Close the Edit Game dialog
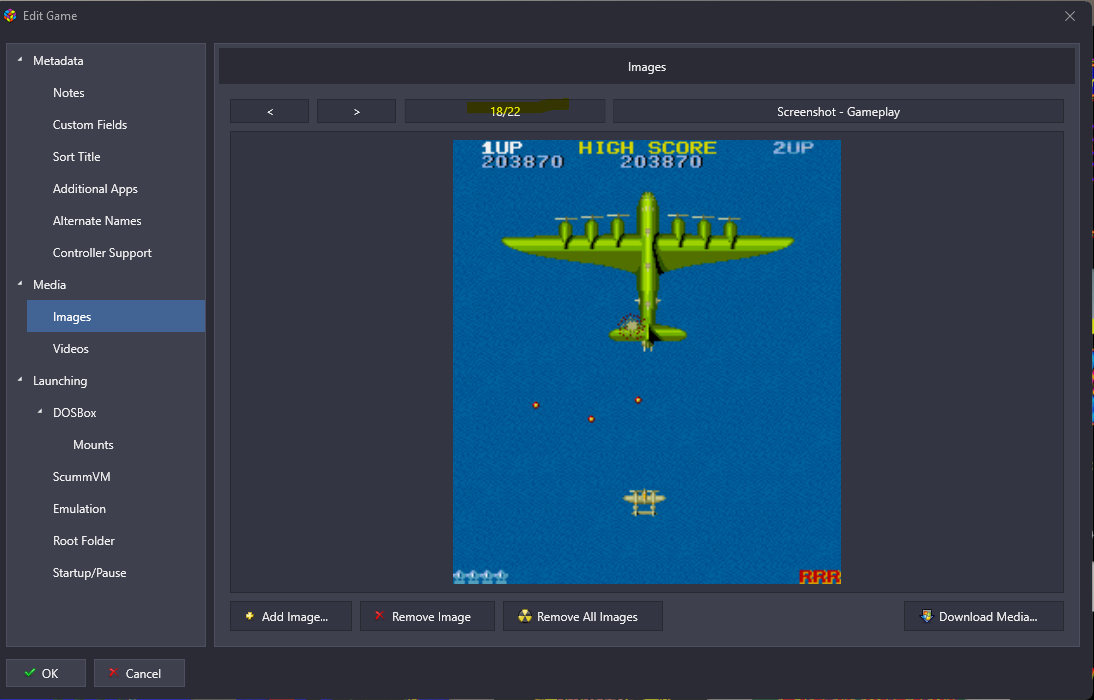 (x=1070, y=16)
